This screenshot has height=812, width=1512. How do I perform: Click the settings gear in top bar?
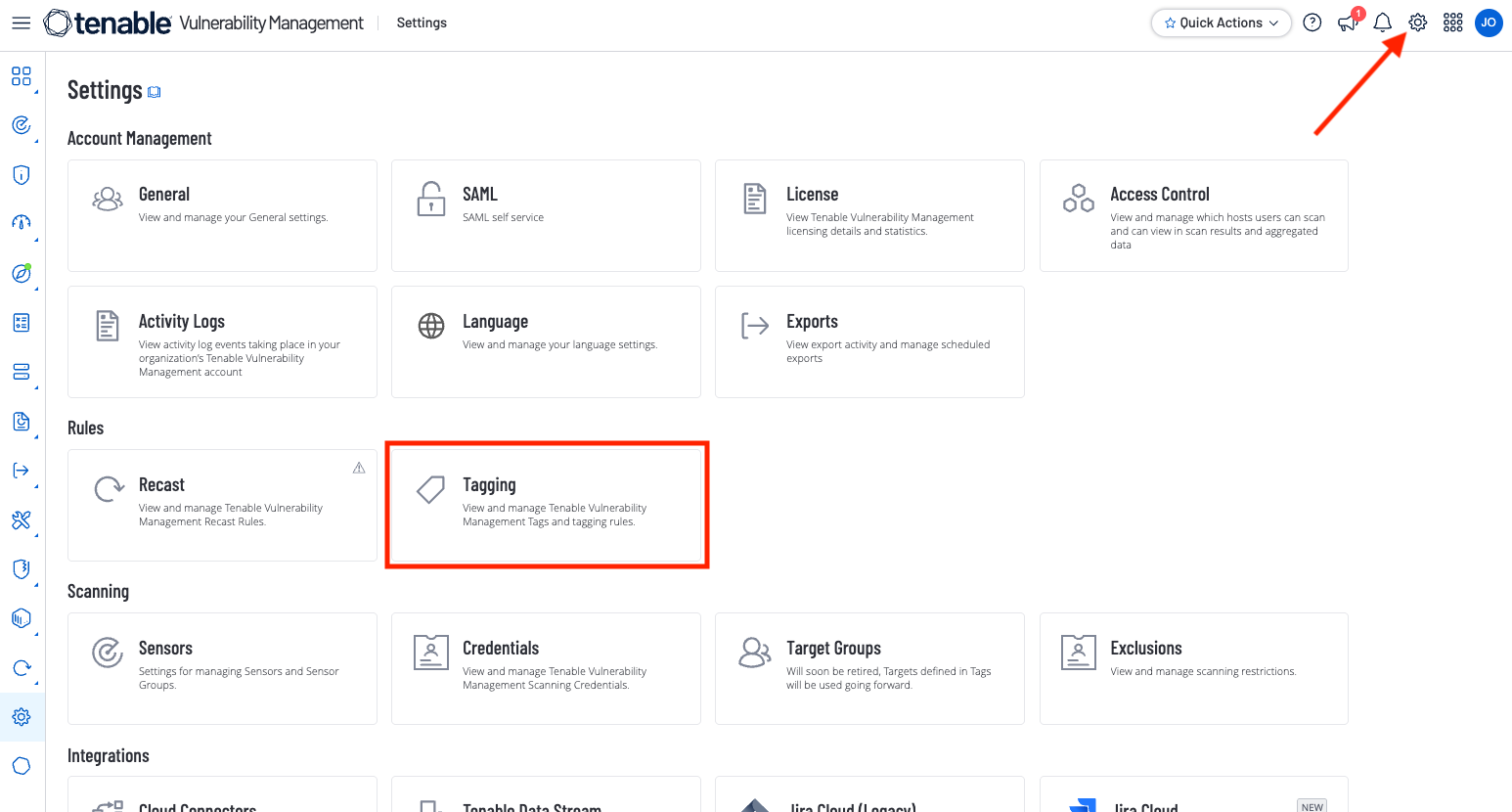click(1417, 23)
